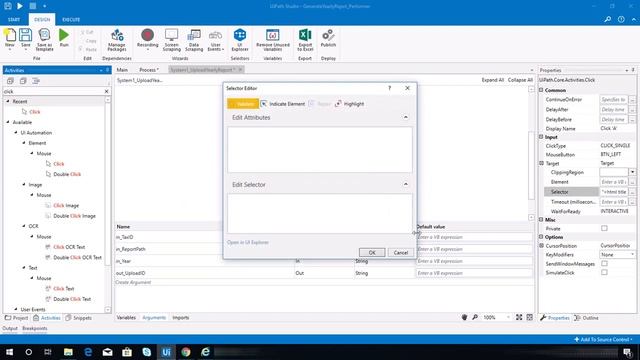Click Open in UI Explorer link
This screenshot has width=640, height=360.
click(248, 242)
